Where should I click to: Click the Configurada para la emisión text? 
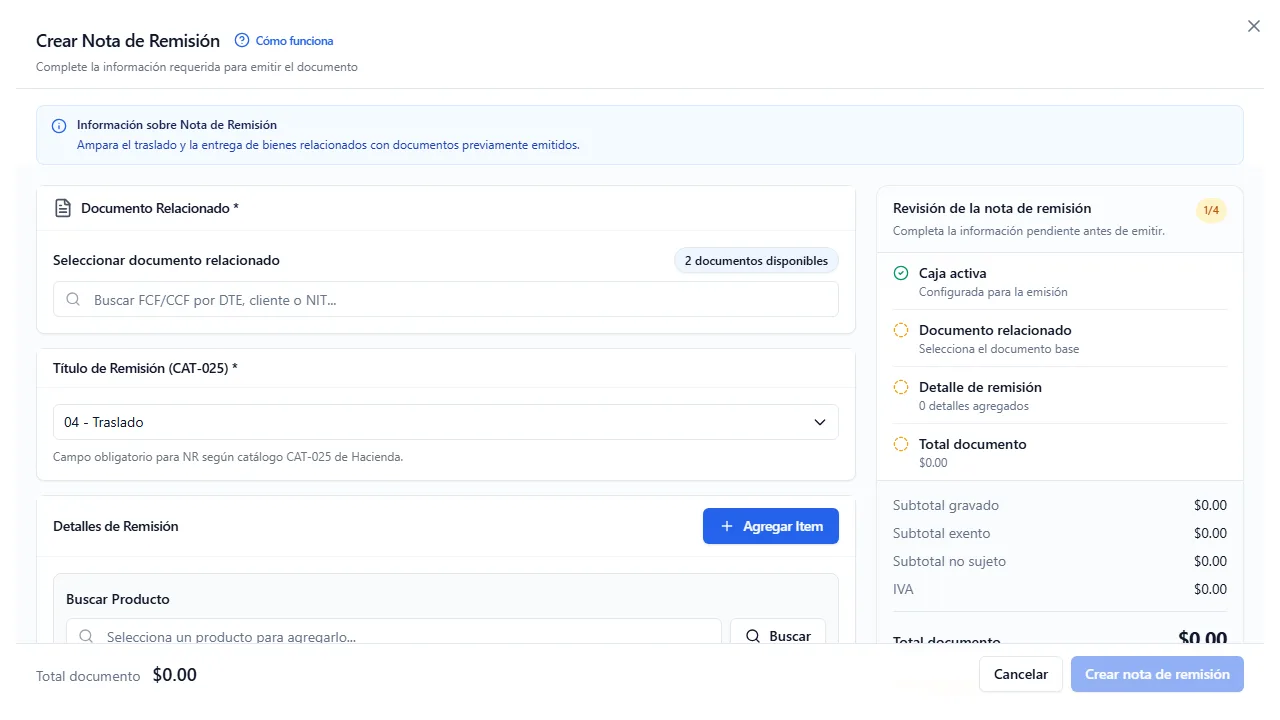pyautogui.click(x=993, y=292)
